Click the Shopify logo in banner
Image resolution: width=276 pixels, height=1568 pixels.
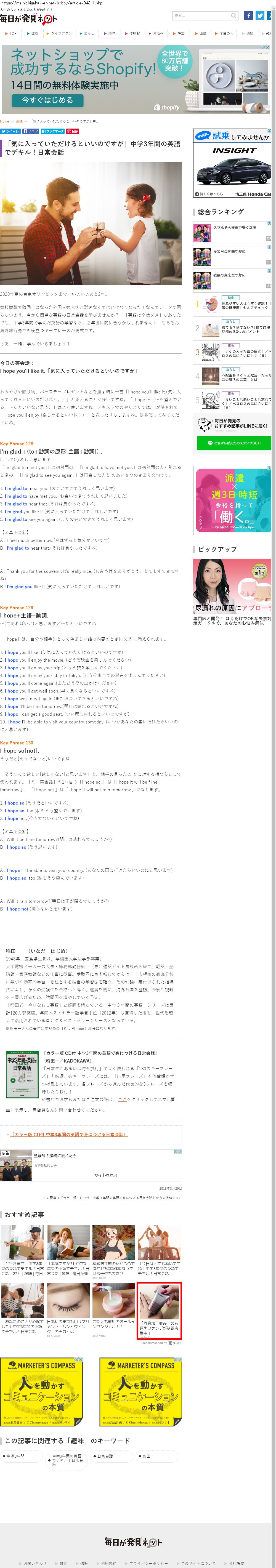167,107
